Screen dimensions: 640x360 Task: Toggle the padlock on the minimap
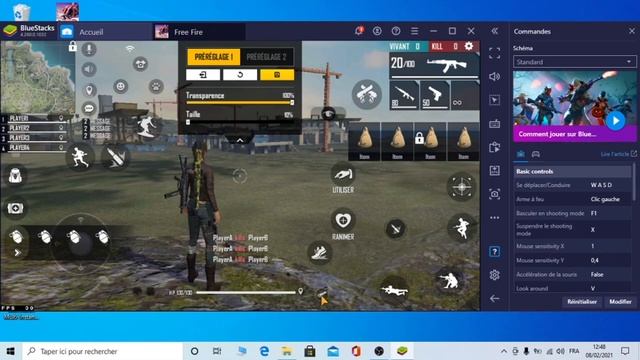pos(73,46)
